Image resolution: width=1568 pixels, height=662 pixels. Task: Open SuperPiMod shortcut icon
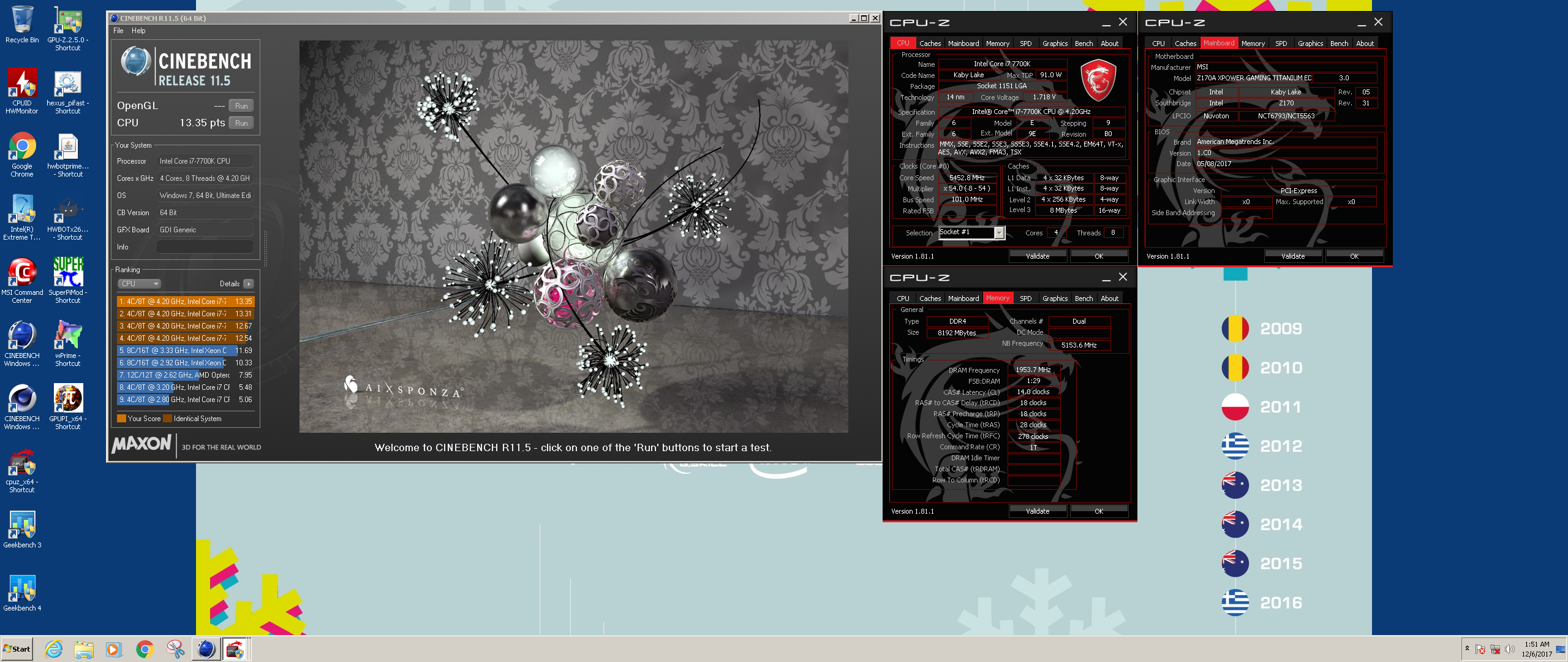67,281
